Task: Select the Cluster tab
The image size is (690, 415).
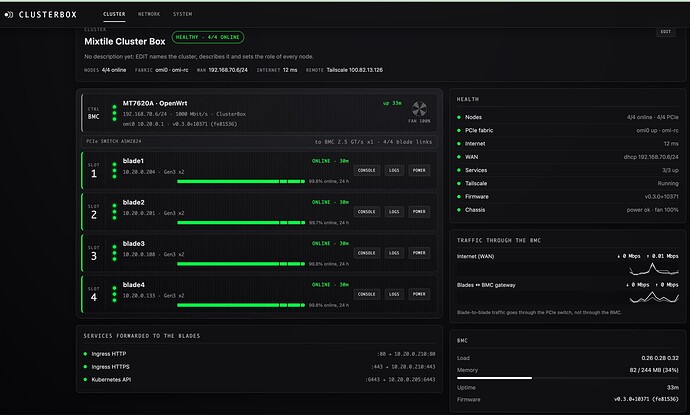Action: [114, 14]
